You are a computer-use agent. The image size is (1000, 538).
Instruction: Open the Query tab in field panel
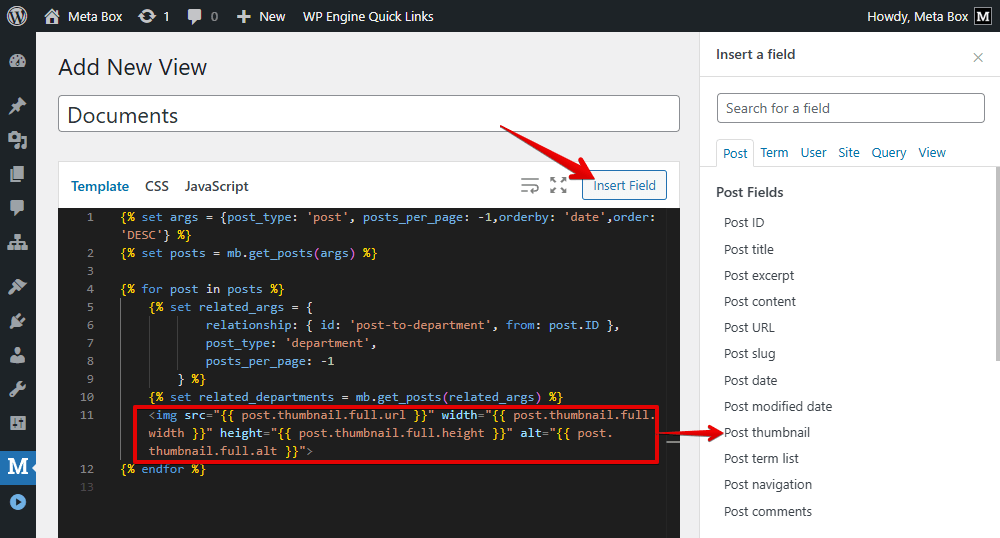pos(888,153)
